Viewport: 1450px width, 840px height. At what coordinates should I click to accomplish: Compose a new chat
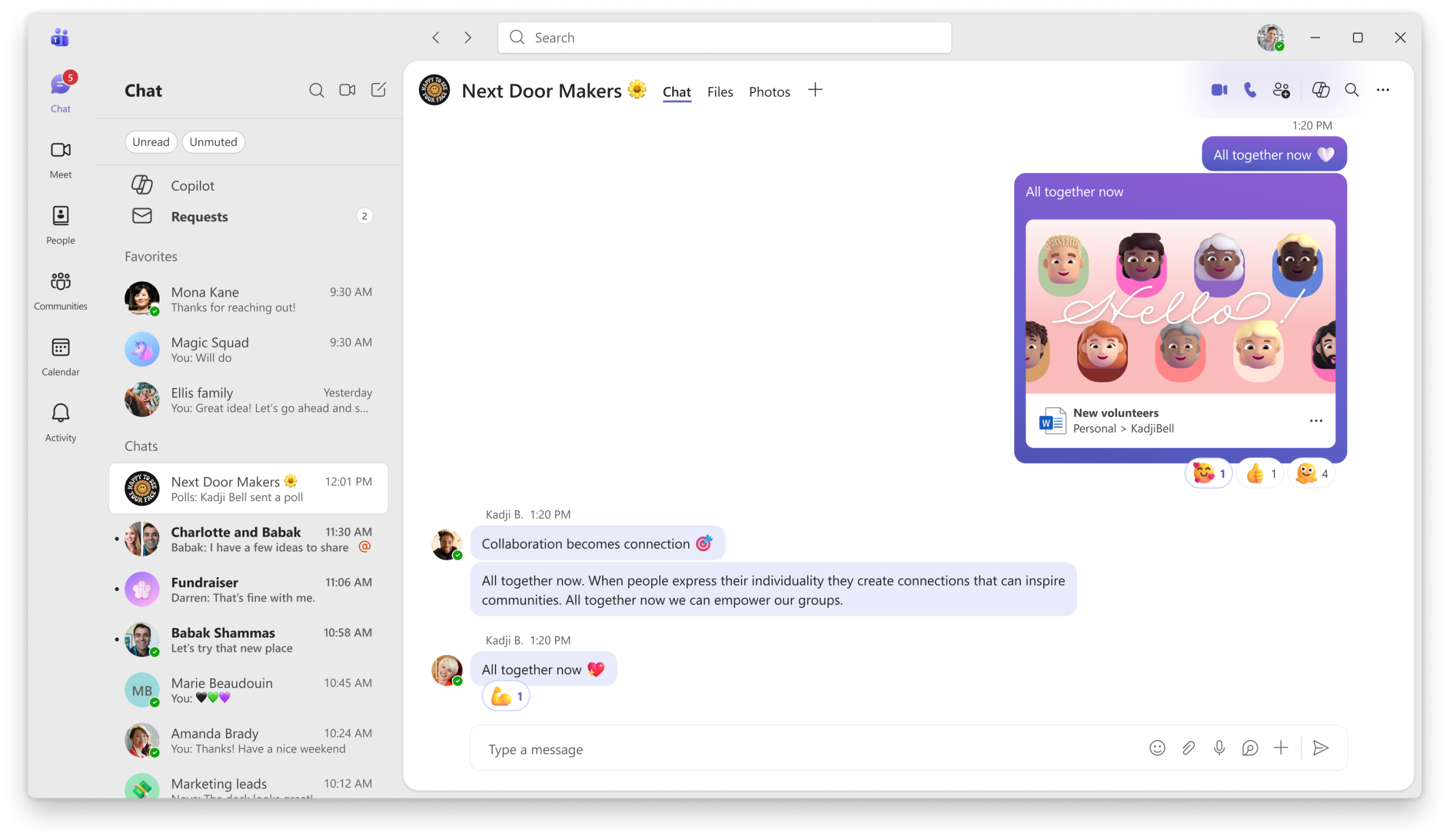pos(378,89)
